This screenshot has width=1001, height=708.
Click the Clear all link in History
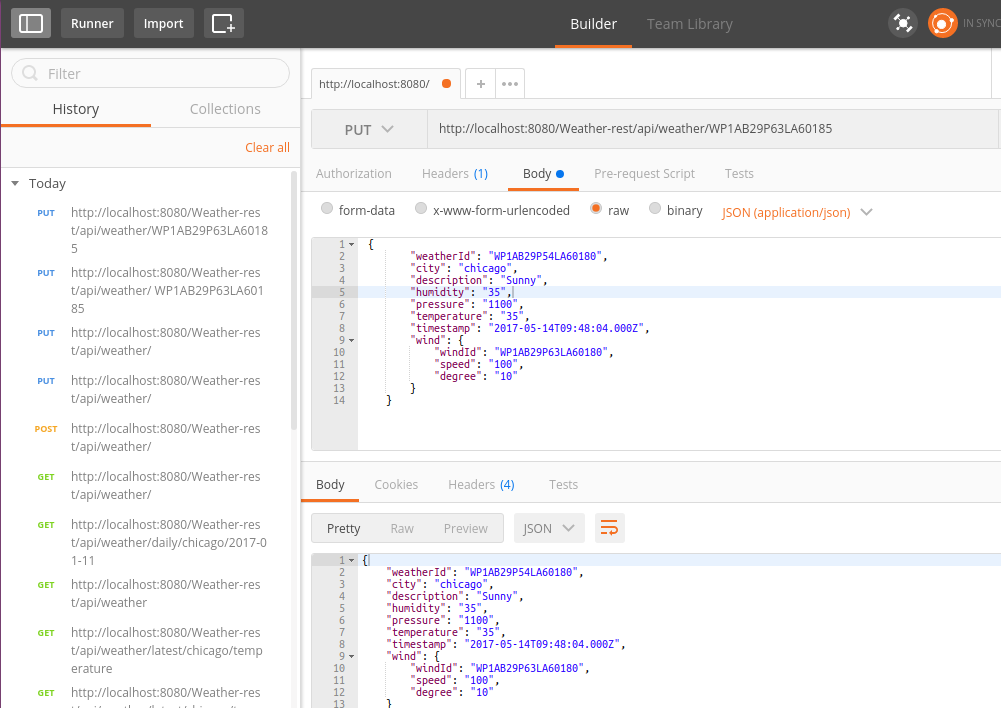[267, 146]
